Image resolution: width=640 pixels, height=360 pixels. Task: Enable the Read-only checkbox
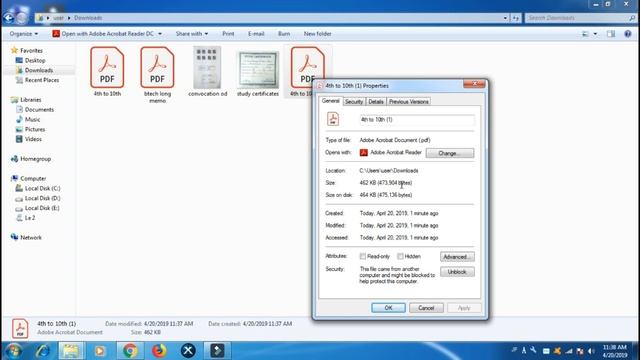362,256
